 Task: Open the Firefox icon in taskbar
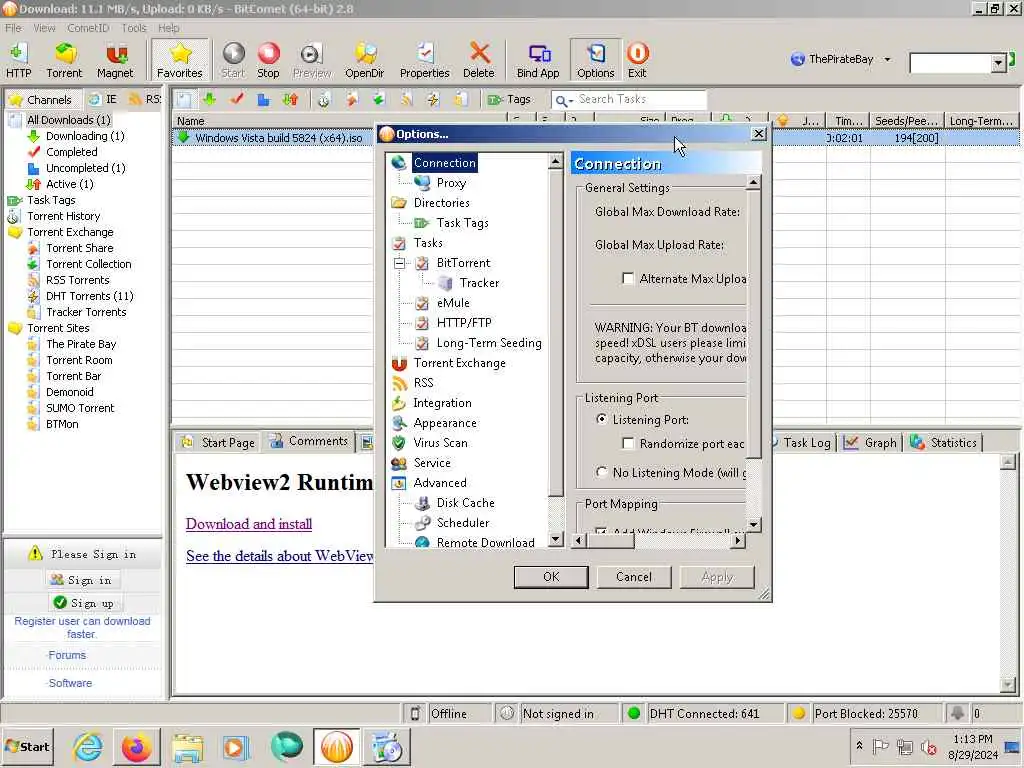(x=136, y=747)
